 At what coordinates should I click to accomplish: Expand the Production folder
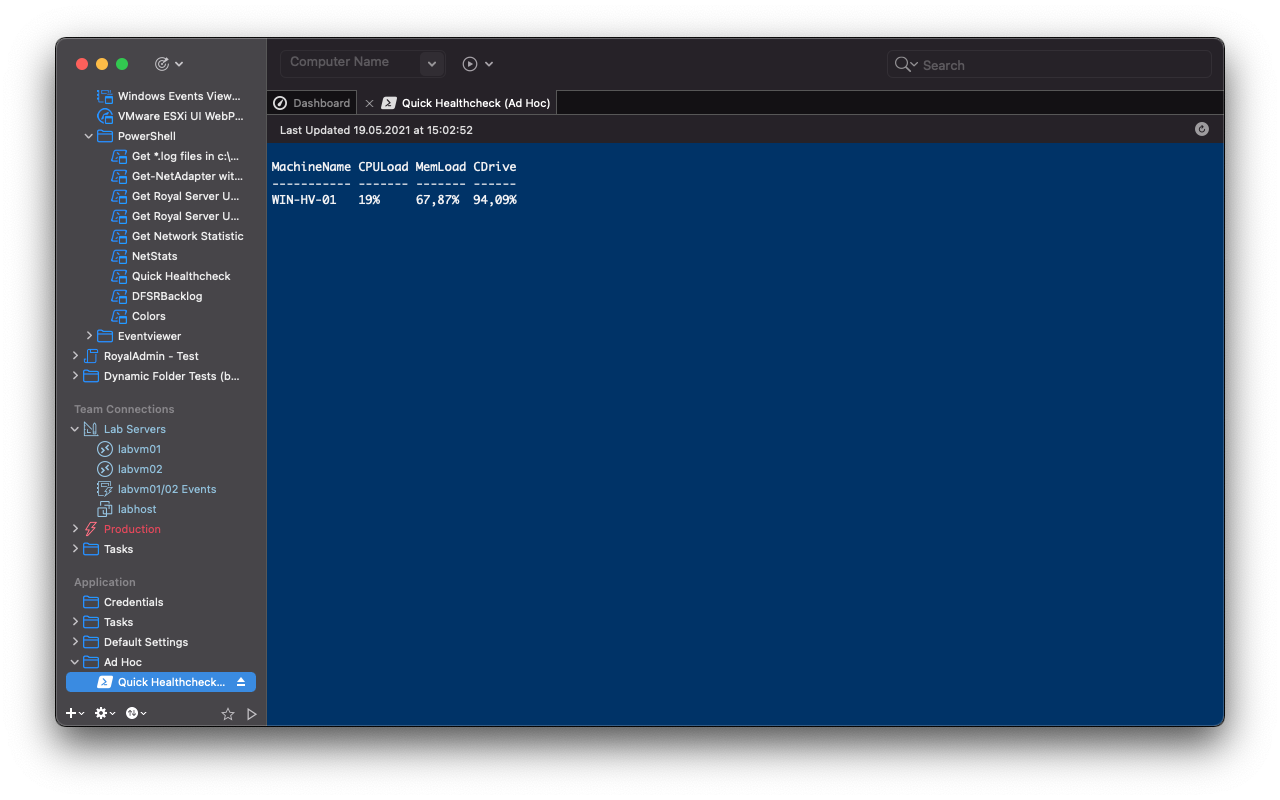coord(75,528)
